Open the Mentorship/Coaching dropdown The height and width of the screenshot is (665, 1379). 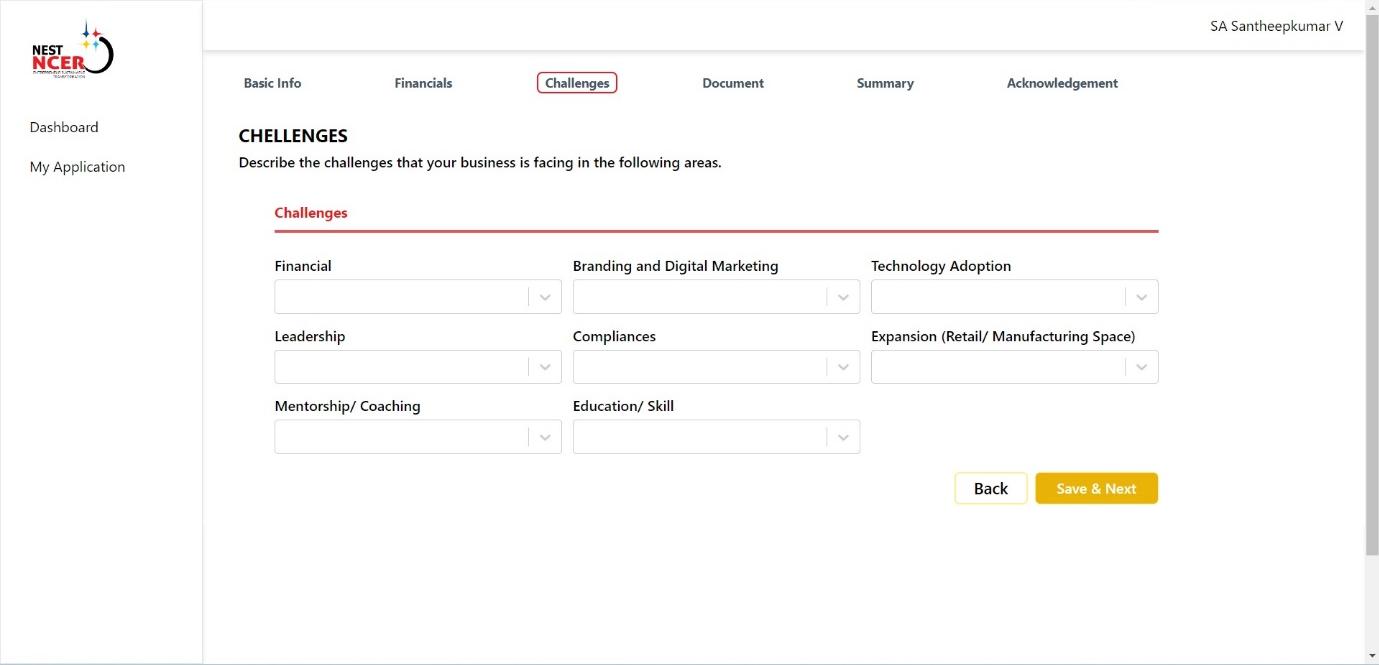pos(417,437)
